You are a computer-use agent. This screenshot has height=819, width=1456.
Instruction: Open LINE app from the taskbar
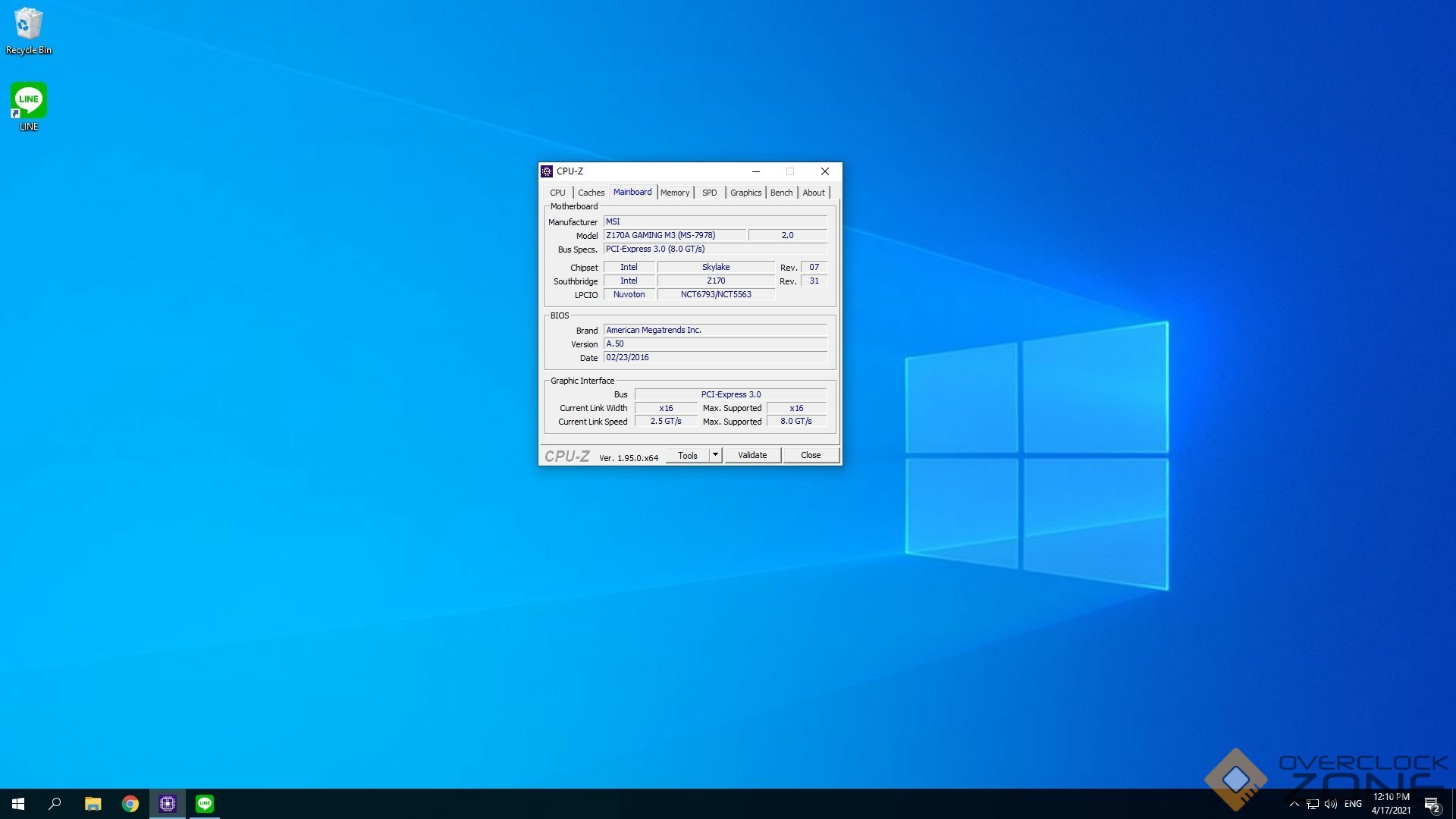point(205,804)
